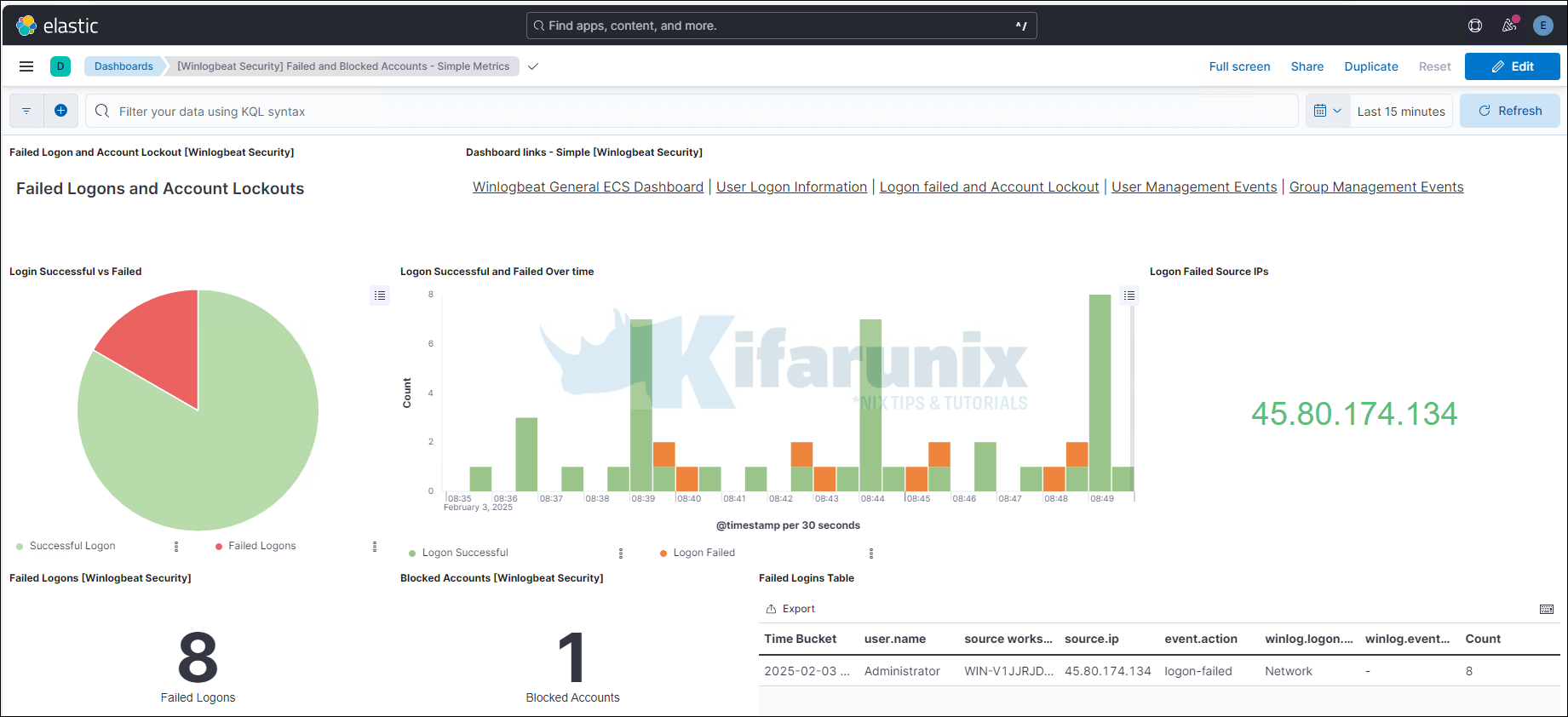
Task: Open the calendar quick date menu
Action: [1328, 111]
